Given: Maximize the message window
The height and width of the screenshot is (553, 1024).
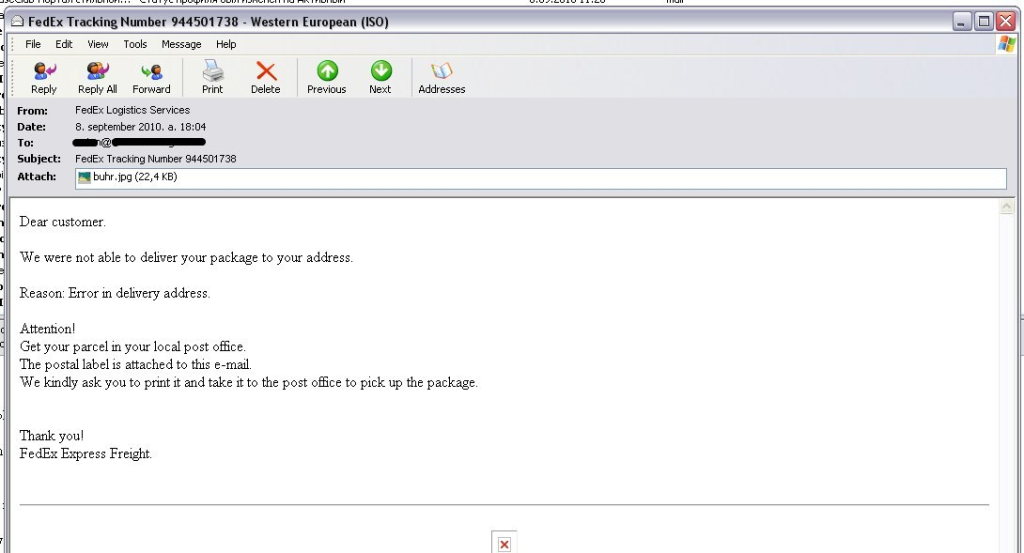Looking at the screenshot, I should point(984,22).
